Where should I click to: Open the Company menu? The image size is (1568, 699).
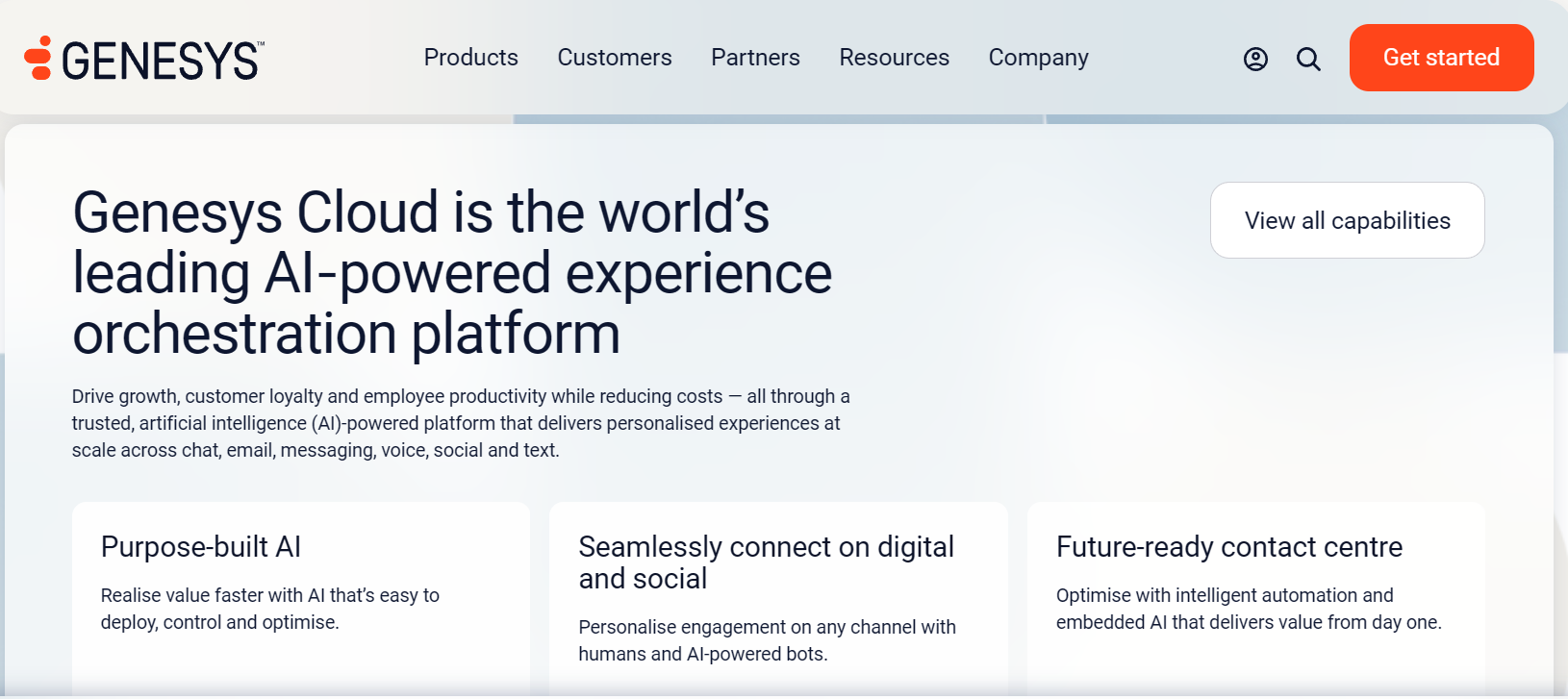point(1039,59)
